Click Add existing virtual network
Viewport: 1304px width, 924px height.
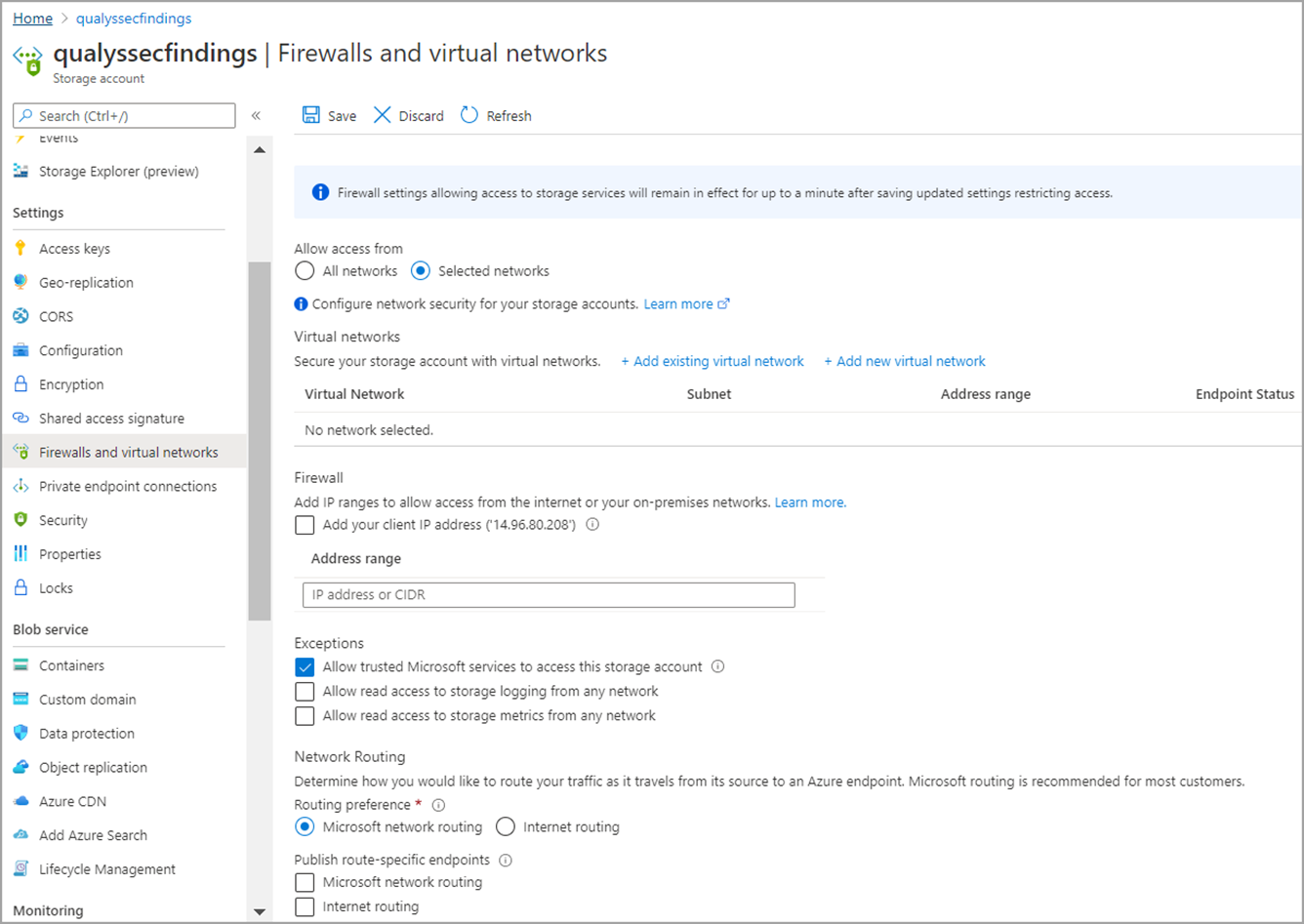pyautogui.click(x=713, y=361)
